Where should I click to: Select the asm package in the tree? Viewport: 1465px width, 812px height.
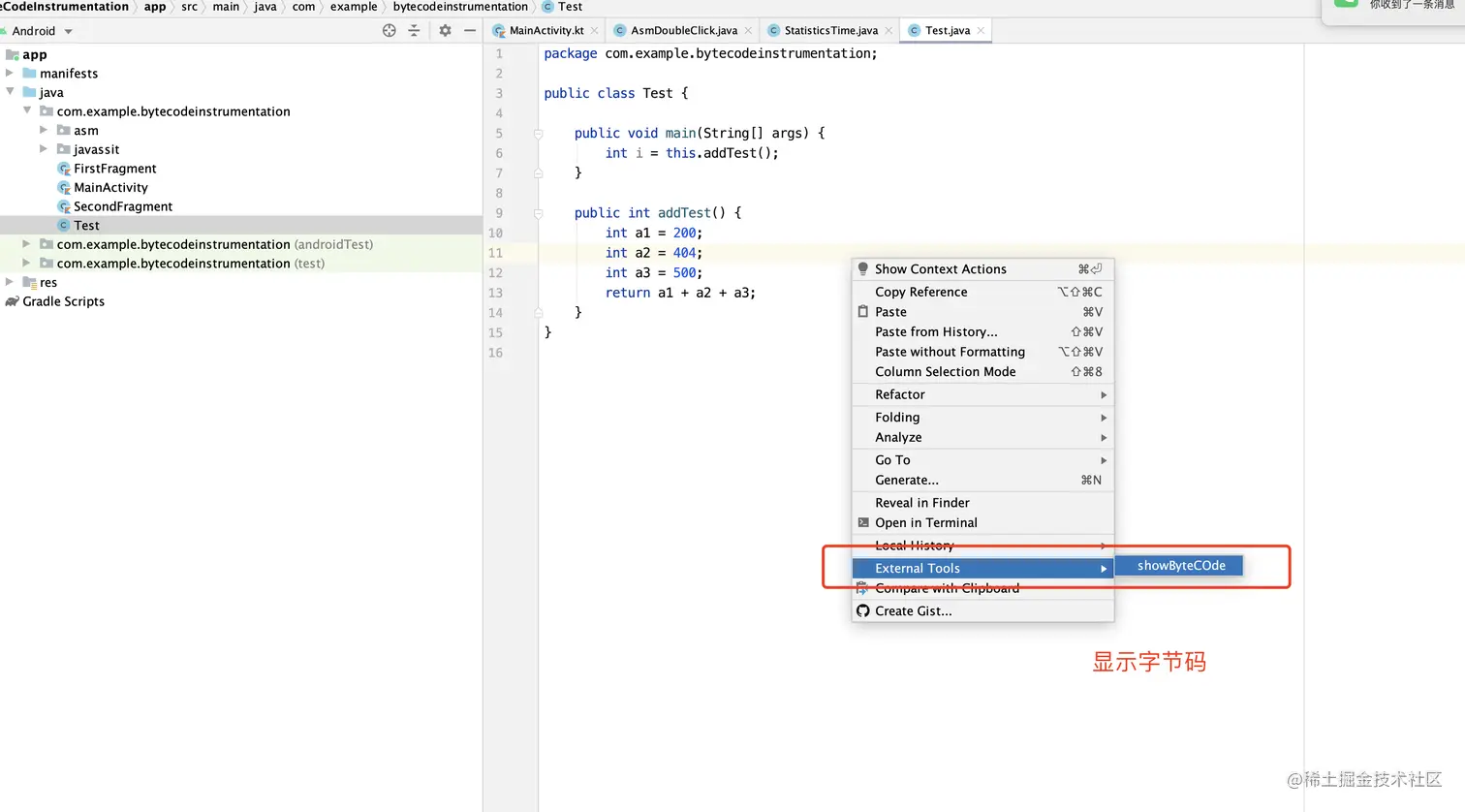pos(241,130)
